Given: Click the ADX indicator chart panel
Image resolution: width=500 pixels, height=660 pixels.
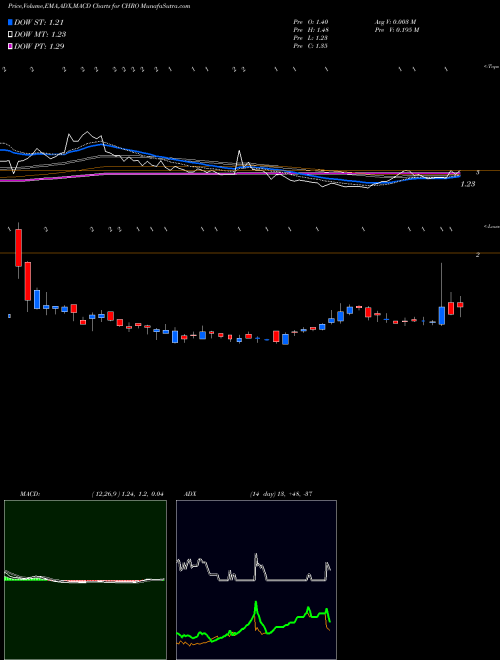Looking at the screenshot, I should pyautogui.click(x=256, y=580).
